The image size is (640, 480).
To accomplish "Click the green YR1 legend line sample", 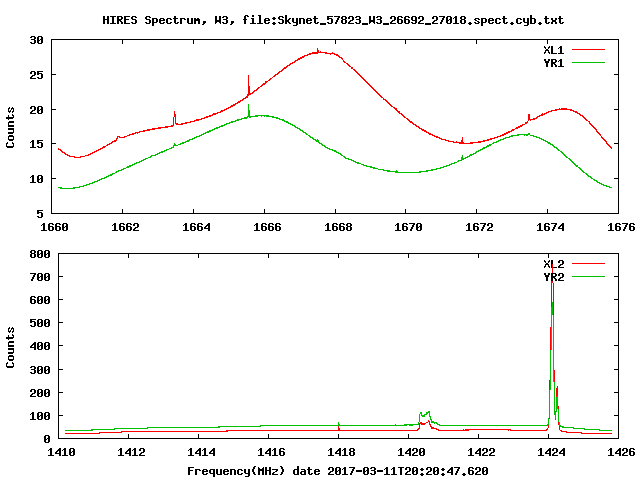I will (588, 62).
